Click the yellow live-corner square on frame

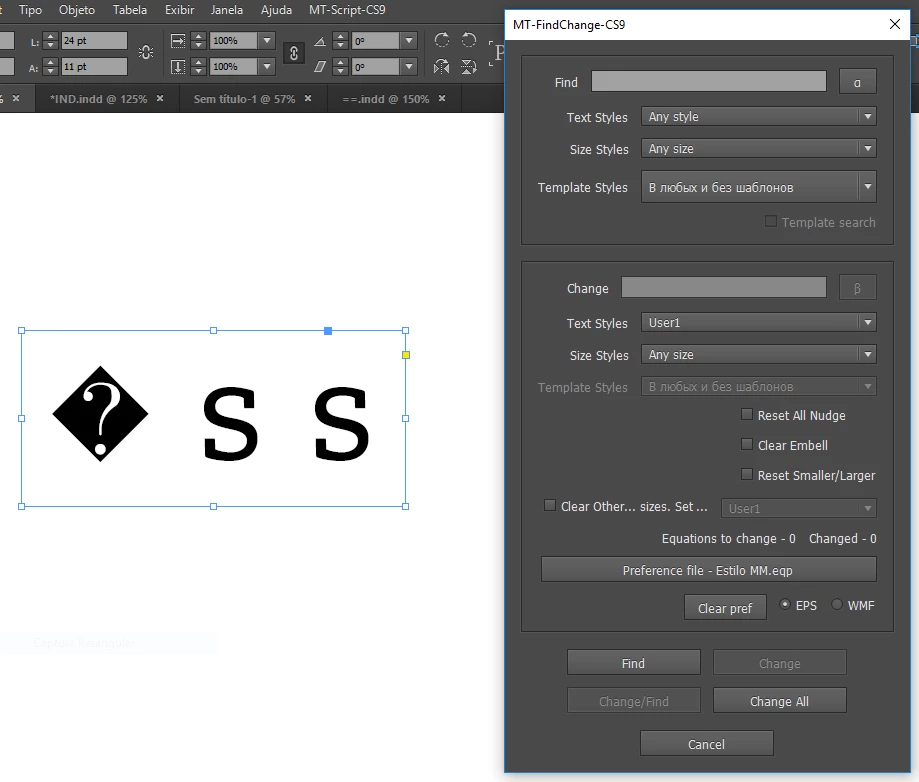[x=406, y=355]
